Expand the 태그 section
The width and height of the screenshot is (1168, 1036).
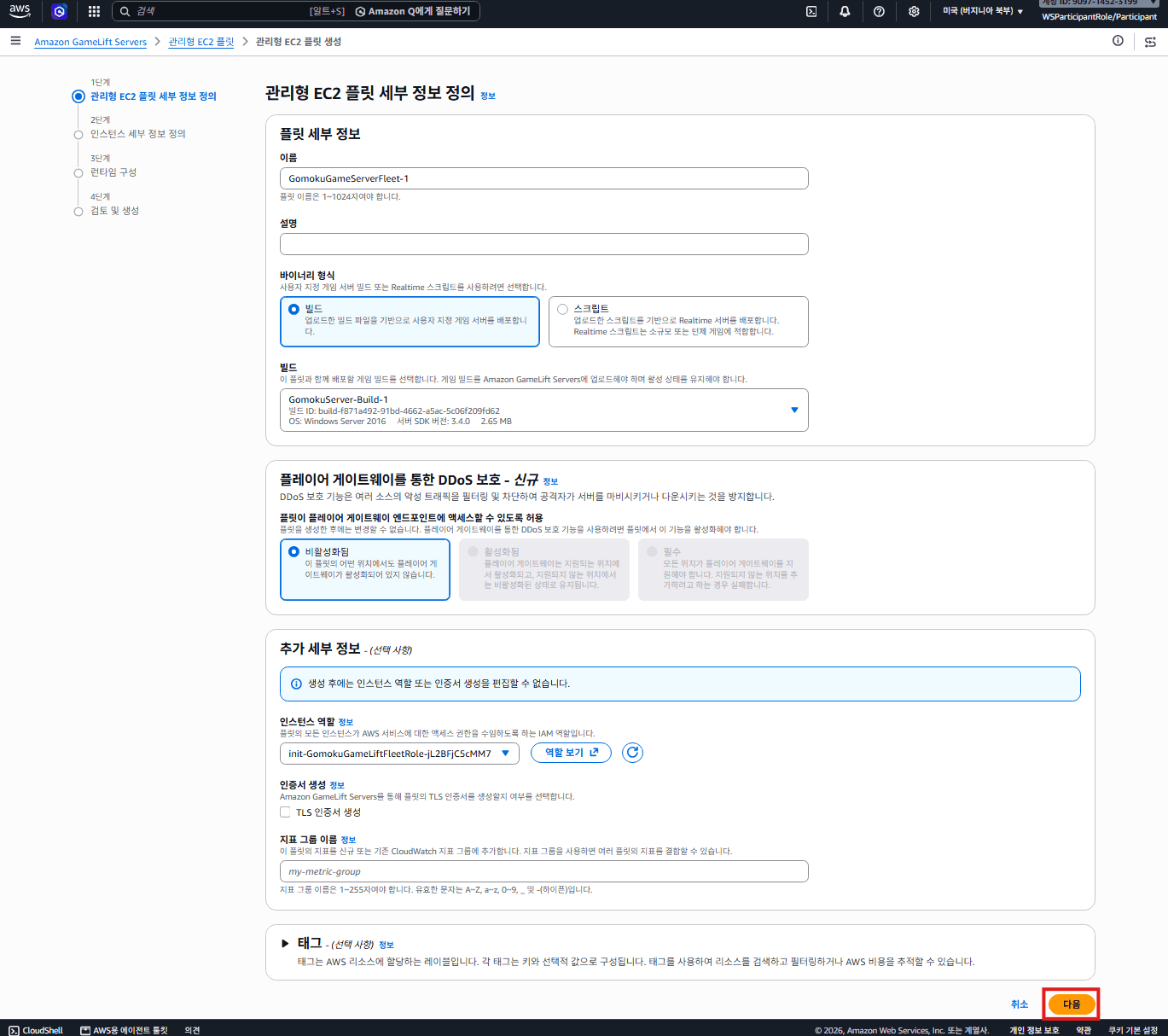point(285,943)
